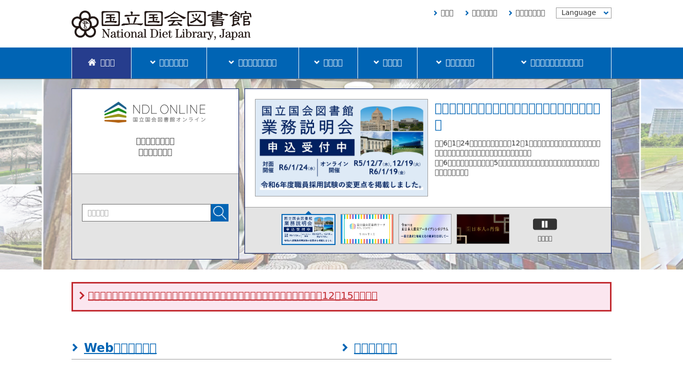
Task: Open the Web section heading link
Action: 120,348
